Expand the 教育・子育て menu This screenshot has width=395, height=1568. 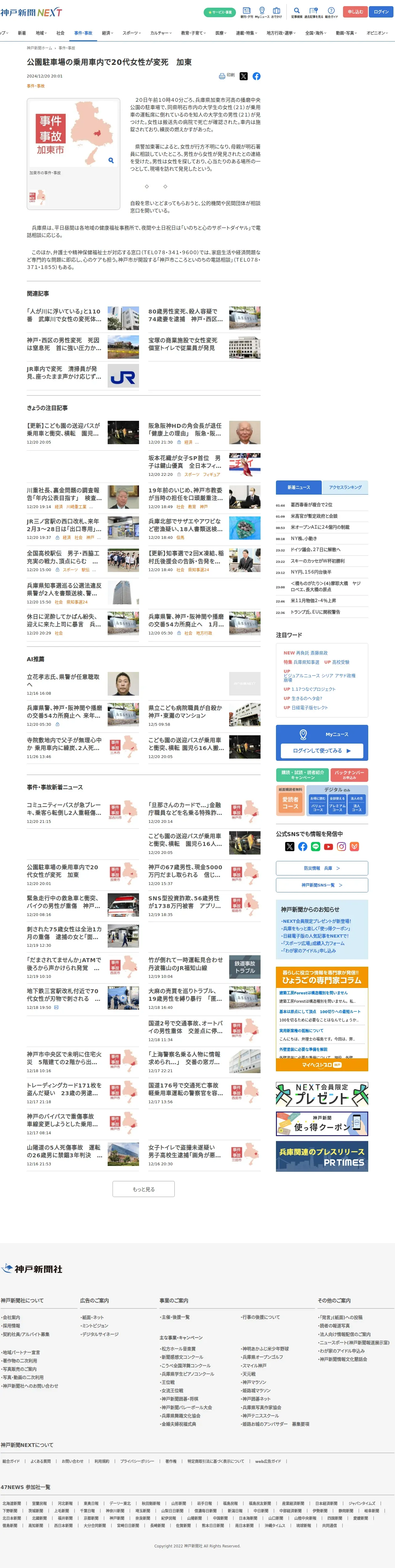[x=194, y=33]
